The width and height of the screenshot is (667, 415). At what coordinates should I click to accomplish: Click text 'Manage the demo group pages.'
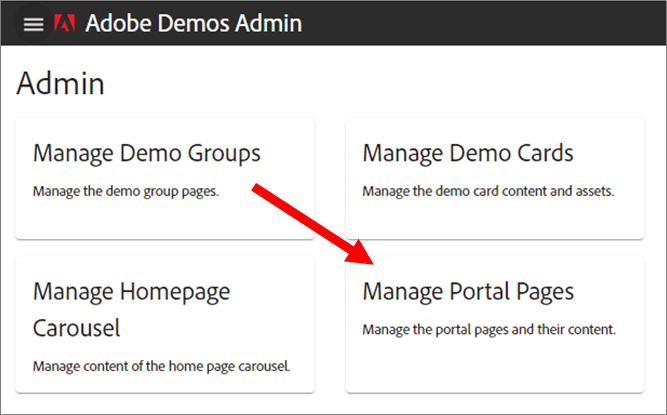point(126,192)
